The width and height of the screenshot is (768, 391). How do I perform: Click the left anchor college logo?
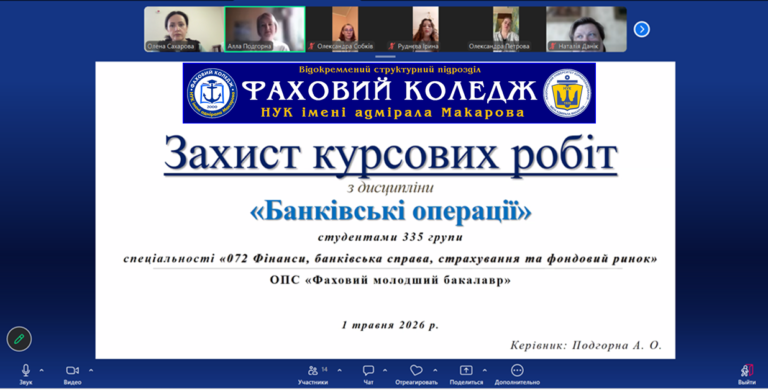212,93
